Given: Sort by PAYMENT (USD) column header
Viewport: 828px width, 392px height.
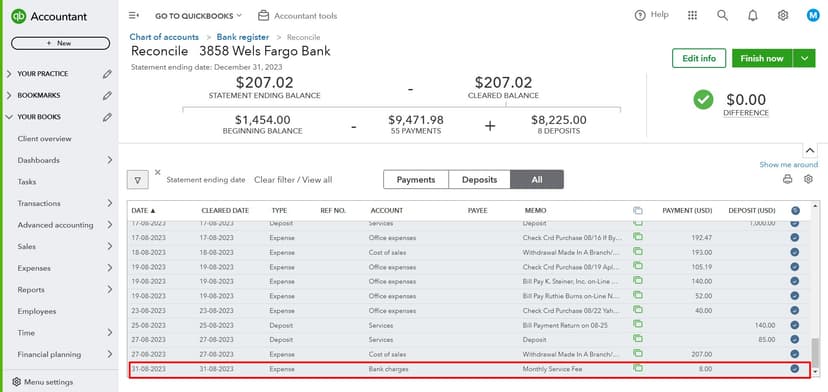Looking at the screenshot, I should 687,210.
